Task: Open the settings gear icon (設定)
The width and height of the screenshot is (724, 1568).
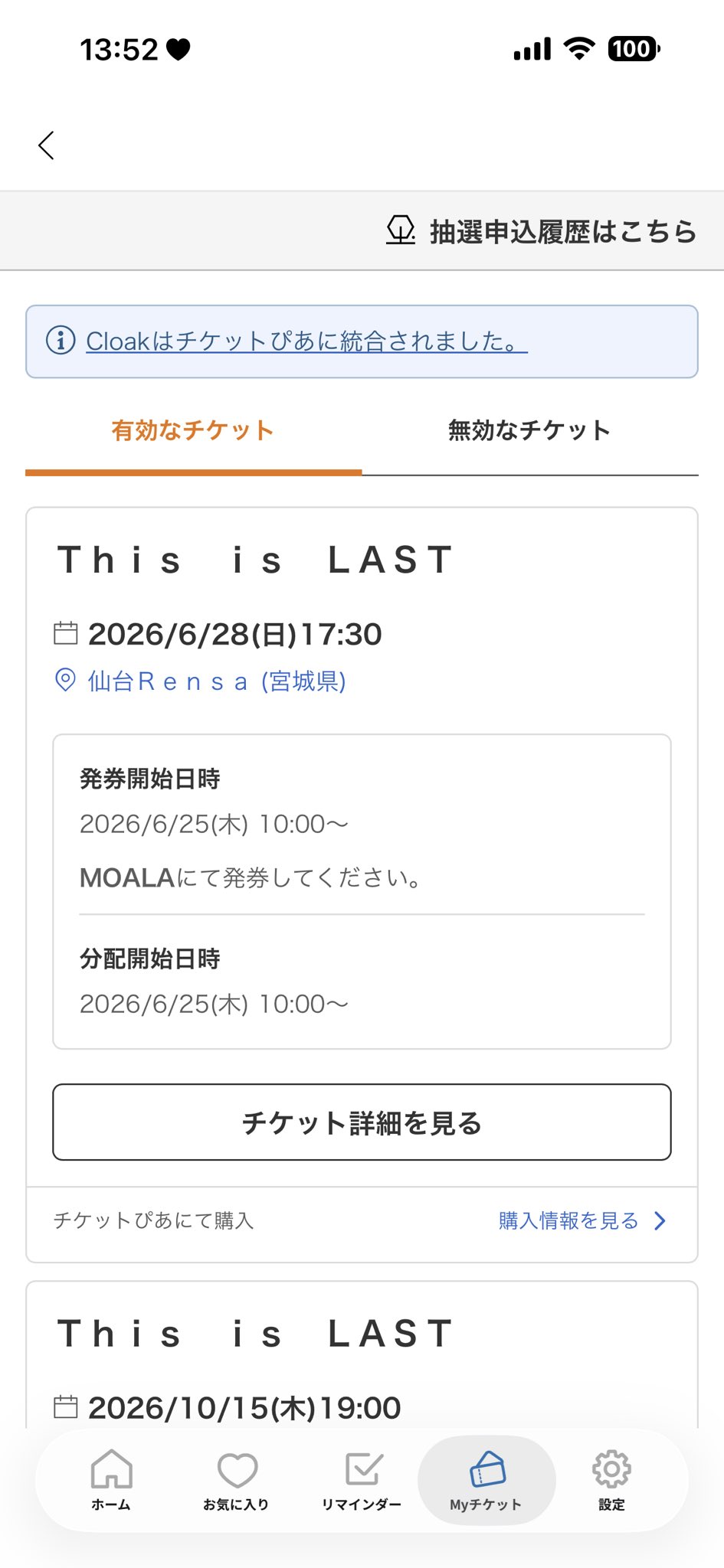Action: (611, 1468)
